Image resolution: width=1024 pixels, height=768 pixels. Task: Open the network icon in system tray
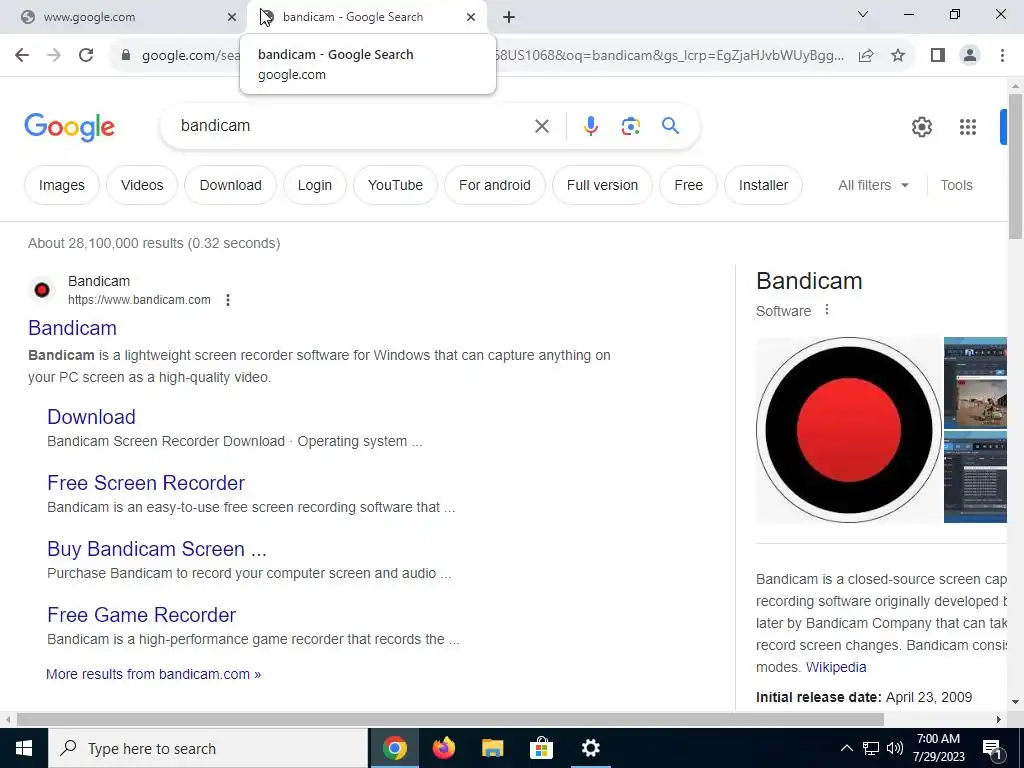click(x=871, y=748)
